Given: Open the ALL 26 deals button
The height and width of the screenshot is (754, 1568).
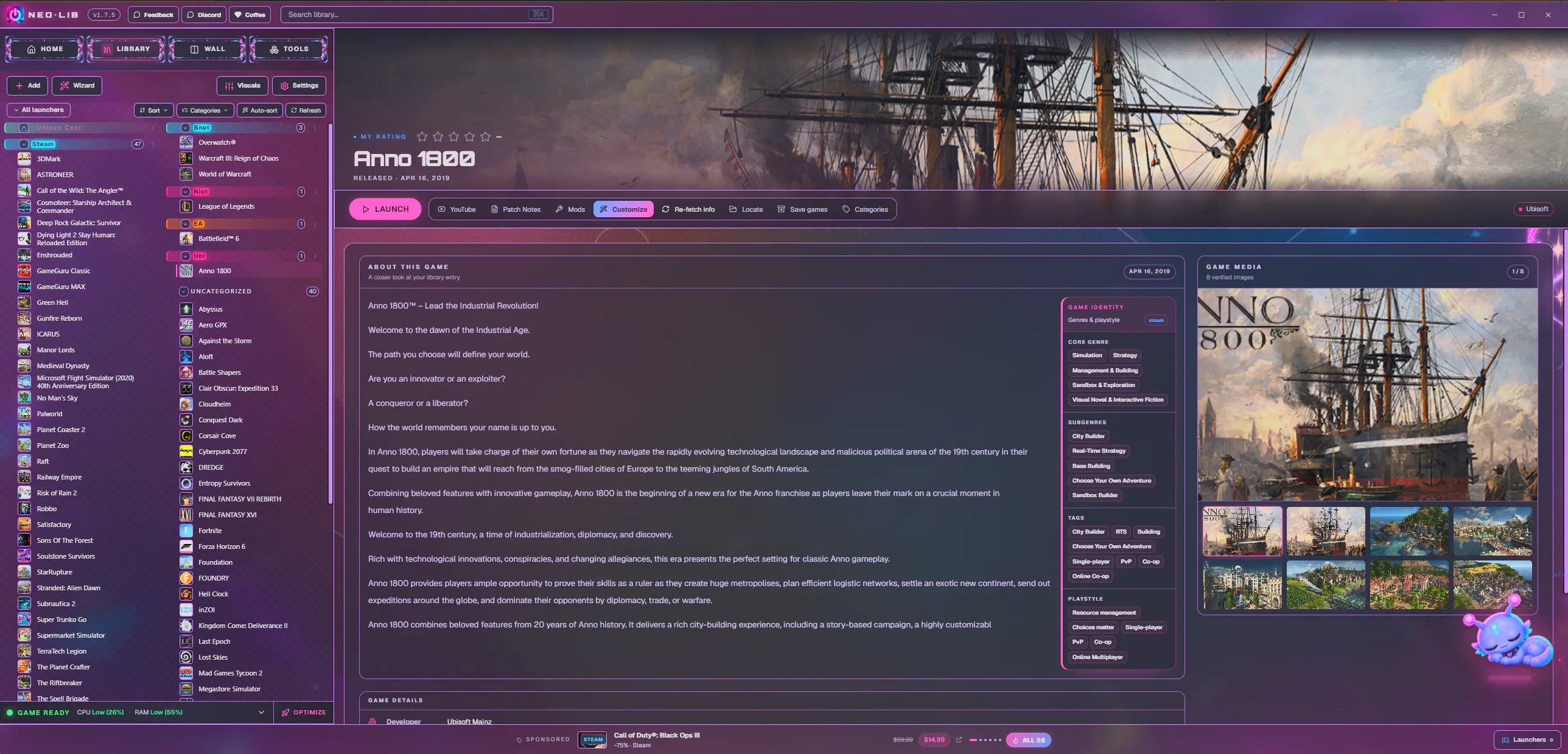Looking at the screenshot, I should tap(1028, 740).
